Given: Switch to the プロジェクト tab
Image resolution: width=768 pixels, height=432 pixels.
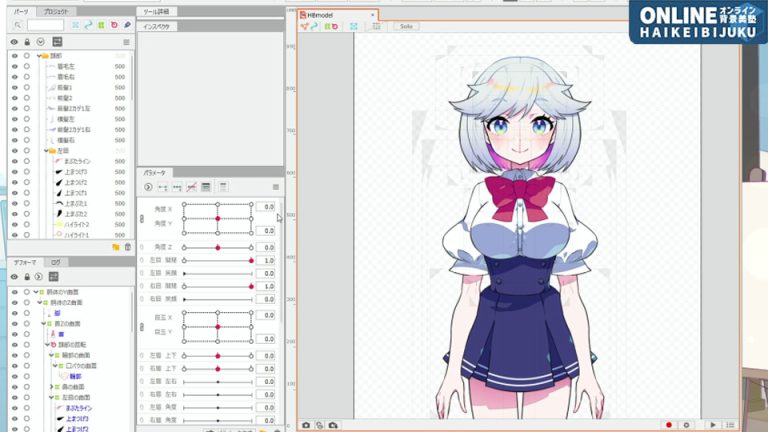Looking at the screenshot, I should point(57,10).
